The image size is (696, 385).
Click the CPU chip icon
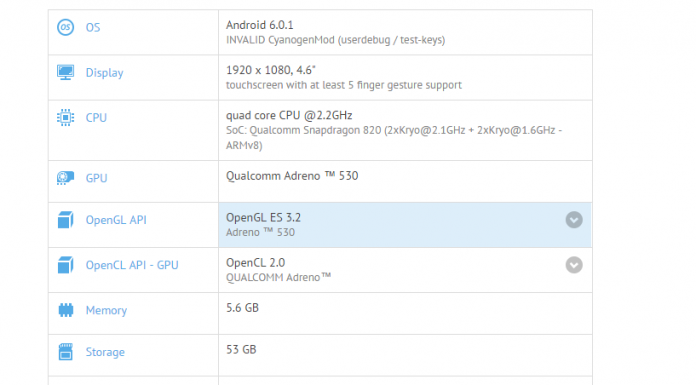tap(65, 118)
